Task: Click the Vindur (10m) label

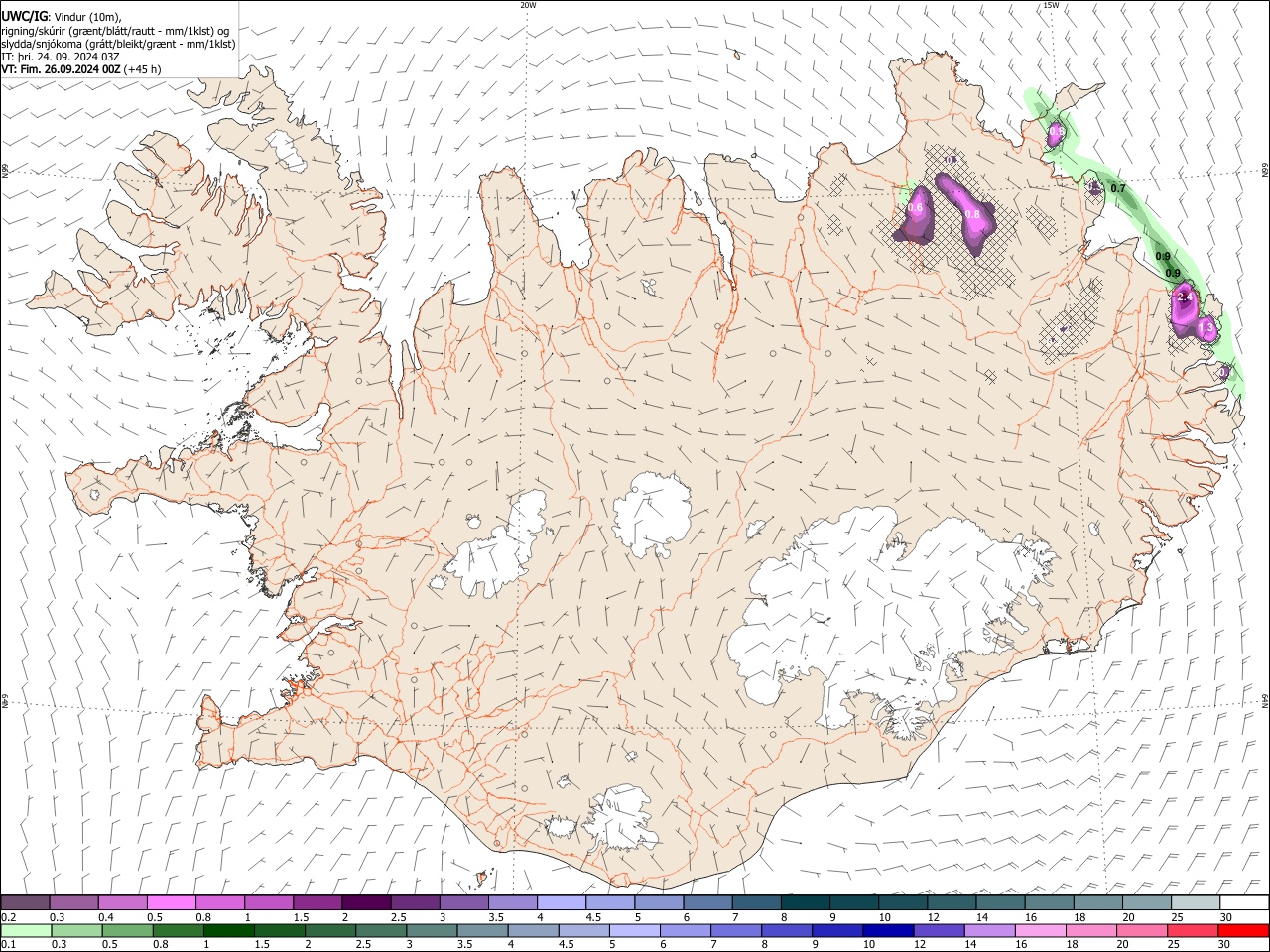Action: tap(87, 17)
